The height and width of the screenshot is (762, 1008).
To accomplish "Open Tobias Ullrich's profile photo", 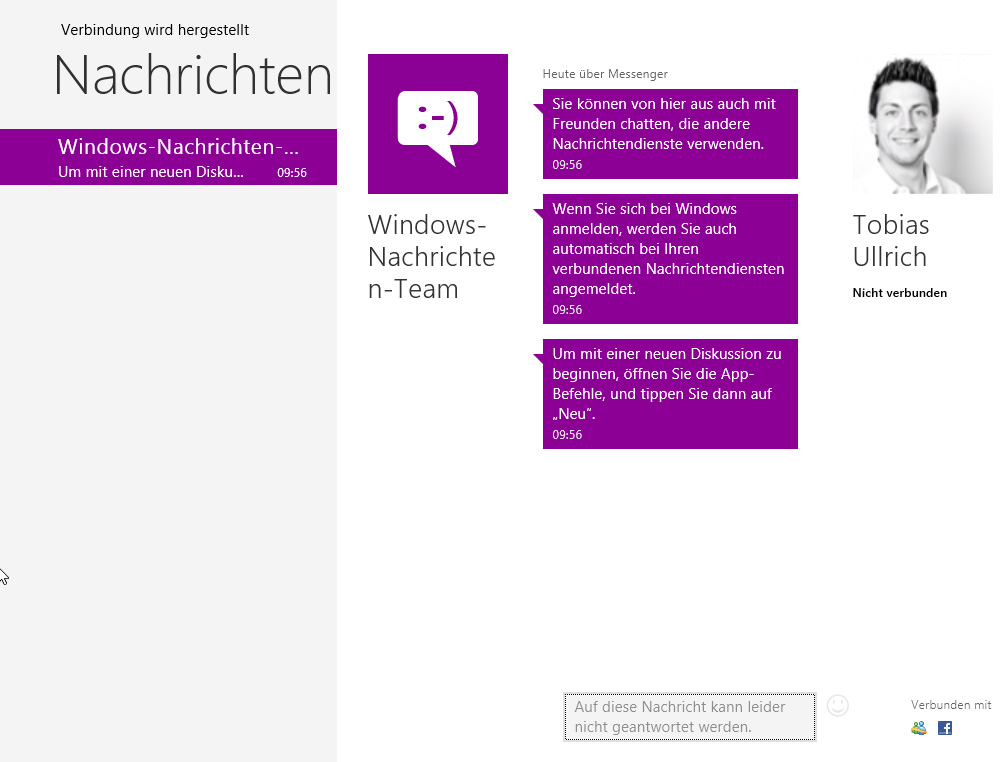I will 922,124.
